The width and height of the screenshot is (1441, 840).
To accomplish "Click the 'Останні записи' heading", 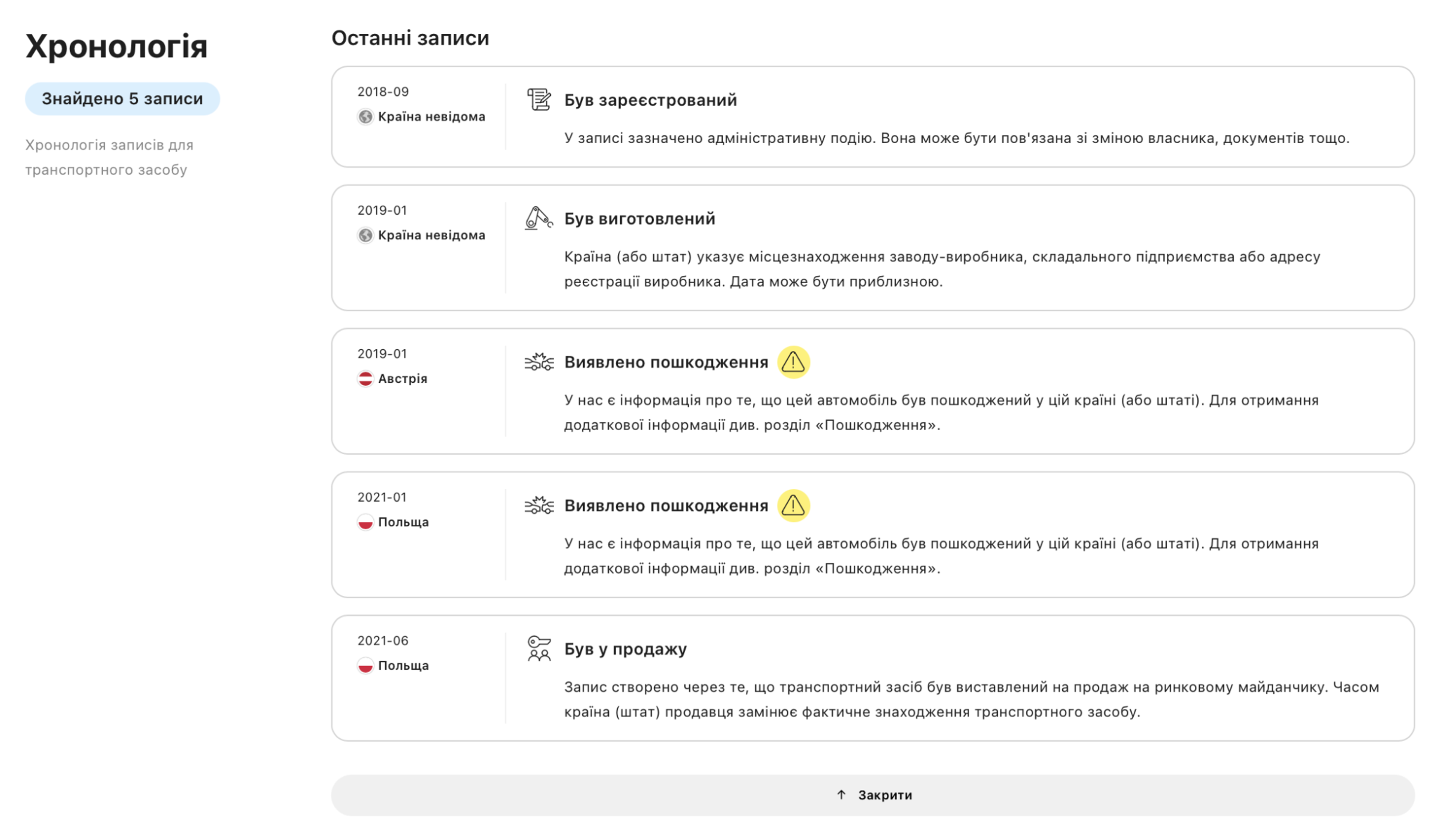I will point(410,38).
